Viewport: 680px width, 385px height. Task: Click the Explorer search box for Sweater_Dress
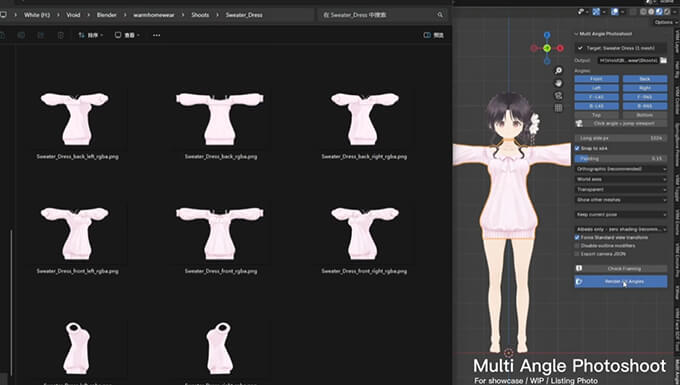coord(382,15)
